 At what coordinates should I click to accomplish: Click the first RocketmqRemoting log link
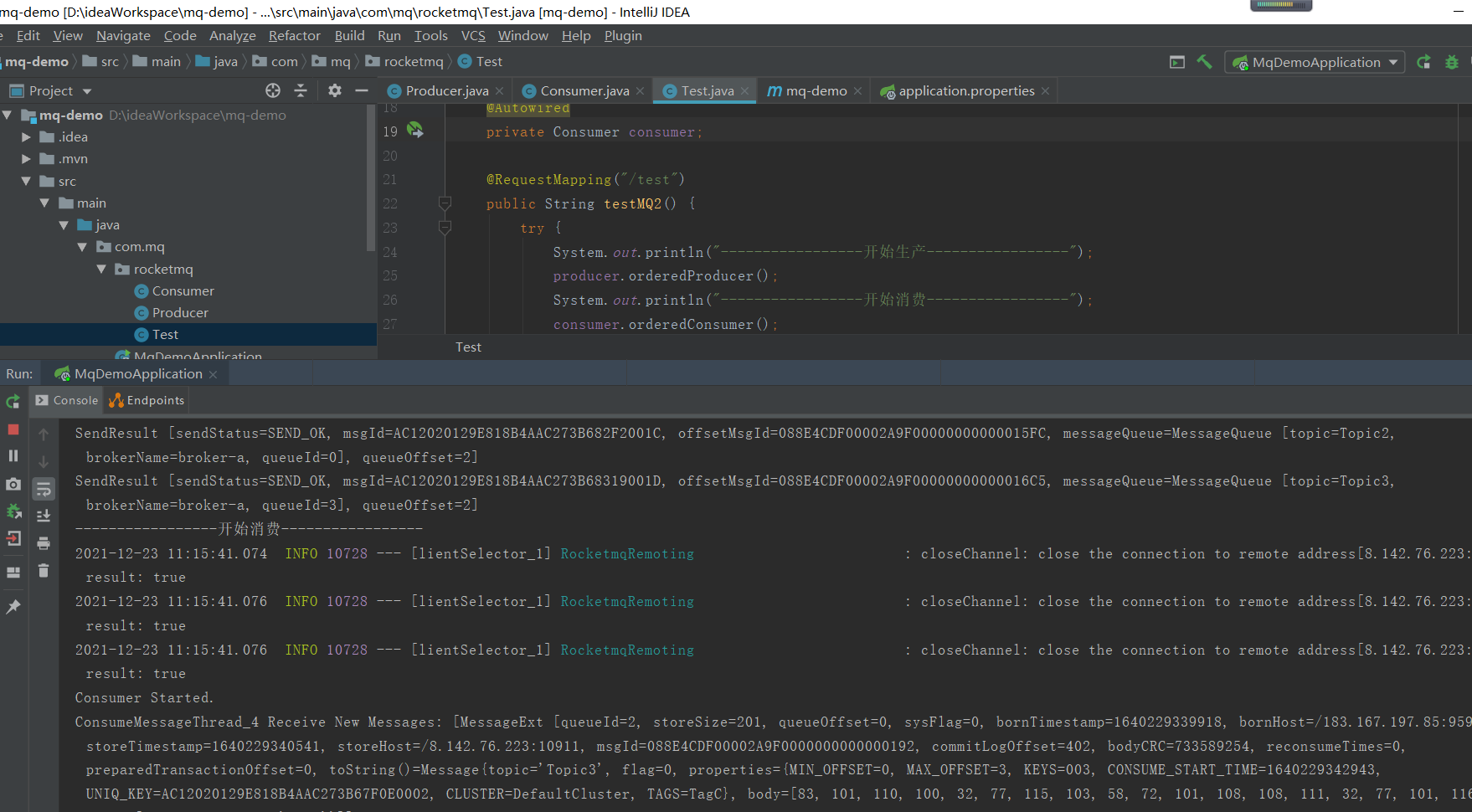pos(627,553)
